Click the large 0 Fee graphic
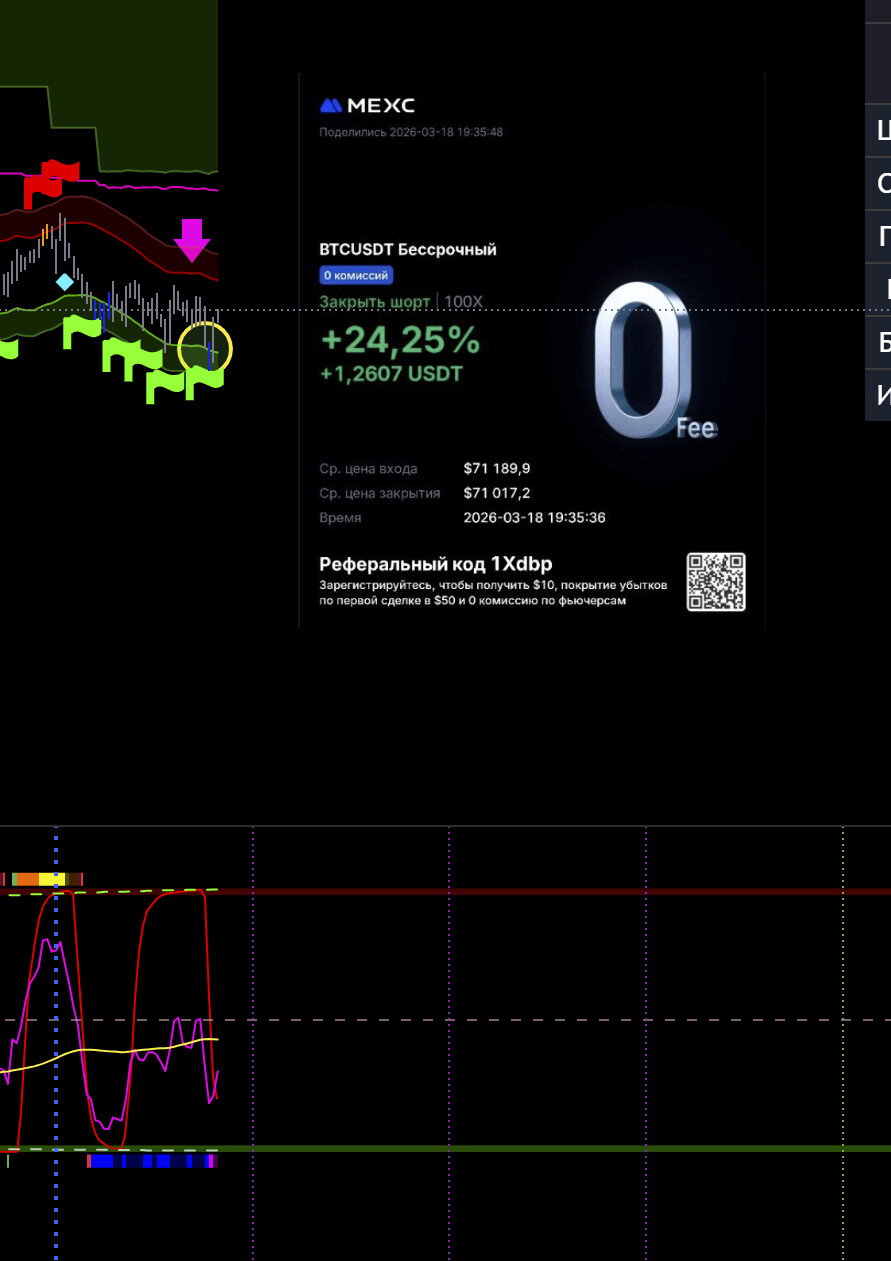Viewport: 891px width, 1261px height. click(x=647, y=360)
